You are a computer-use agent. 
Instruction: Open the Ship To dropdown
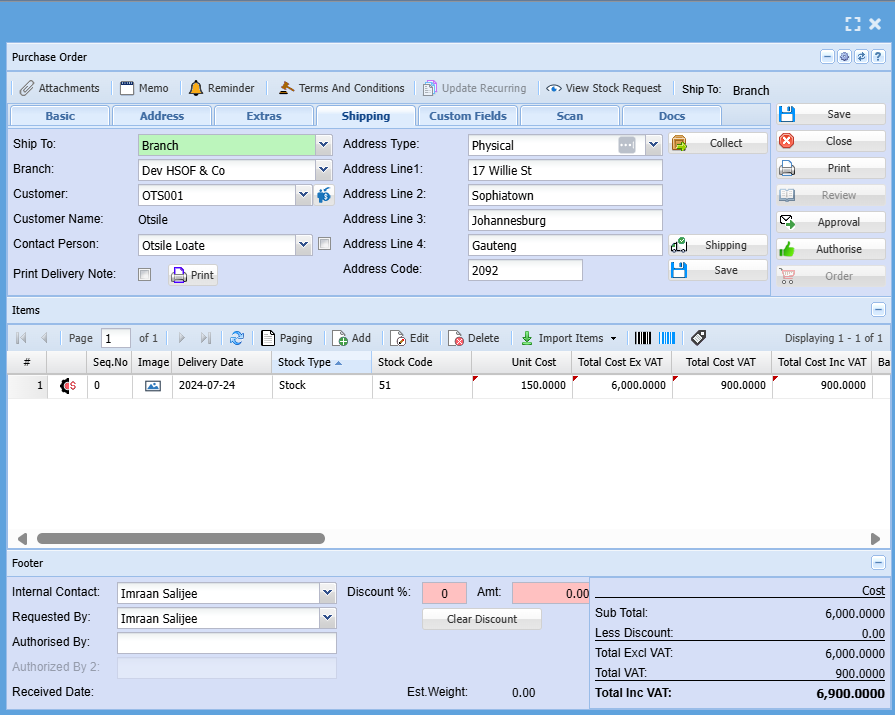[323, 145]
